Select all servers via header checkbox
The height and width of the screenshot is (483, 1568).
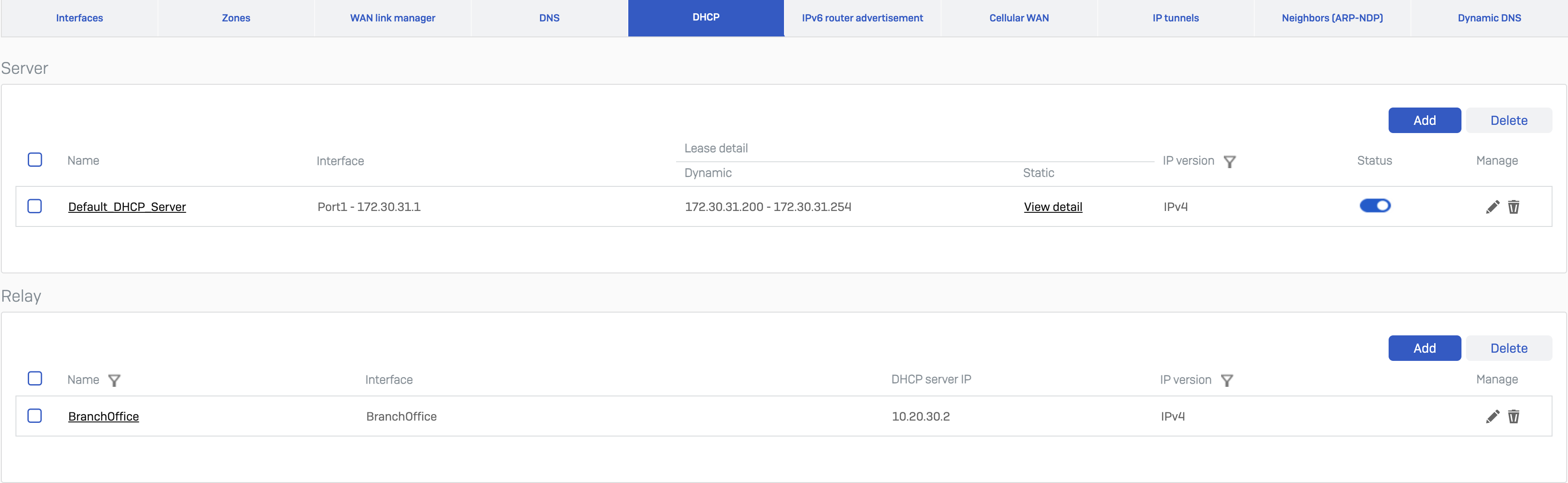[x=35, y=160]
